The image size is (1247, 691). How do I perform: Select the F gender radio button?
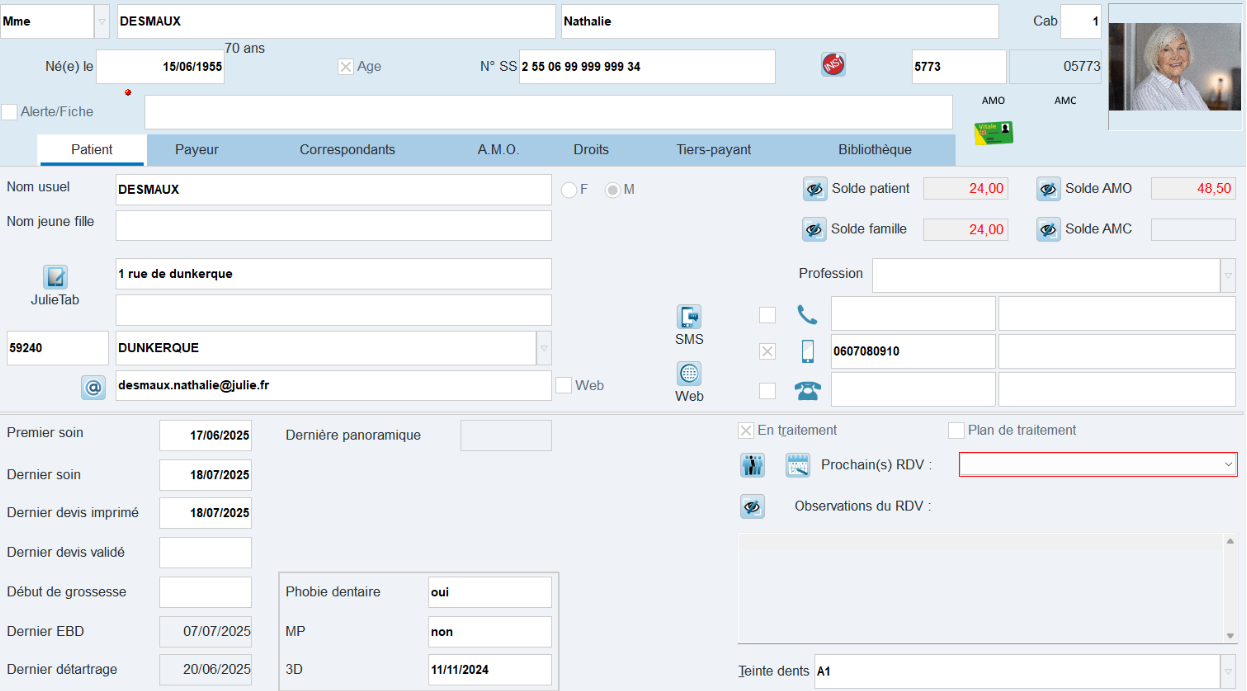[569, 189]
